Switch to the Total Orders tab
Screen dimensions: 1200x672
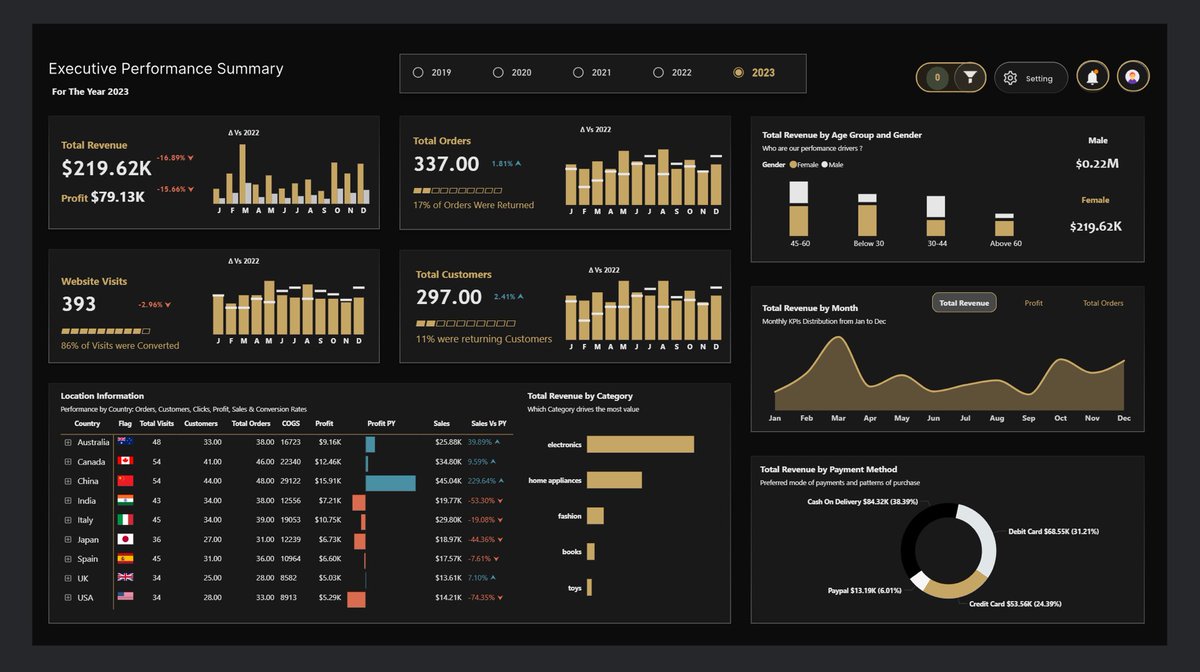click(x=1103, y=303)
